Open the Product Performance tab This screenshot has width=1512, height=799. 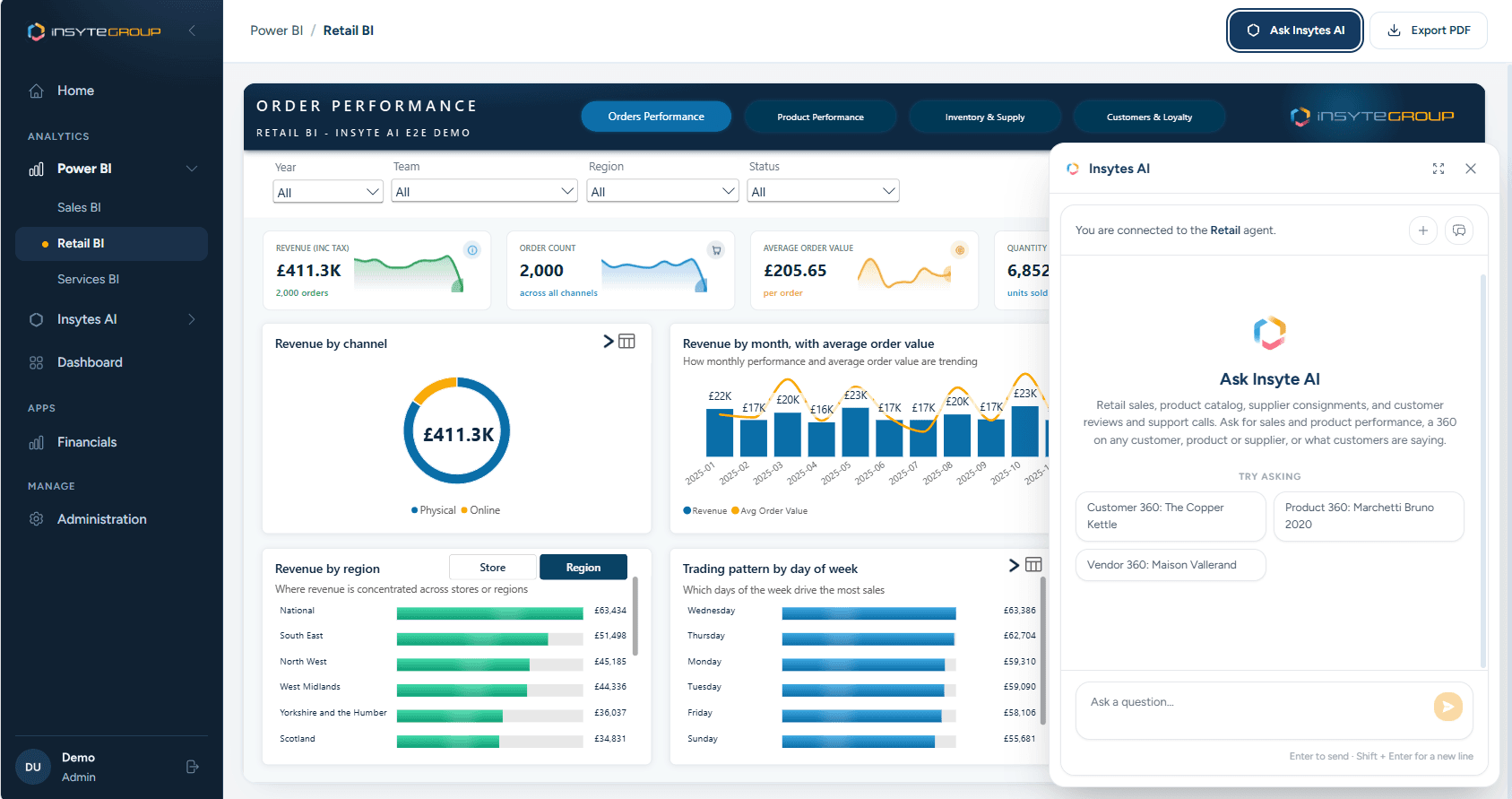(820, 117)
